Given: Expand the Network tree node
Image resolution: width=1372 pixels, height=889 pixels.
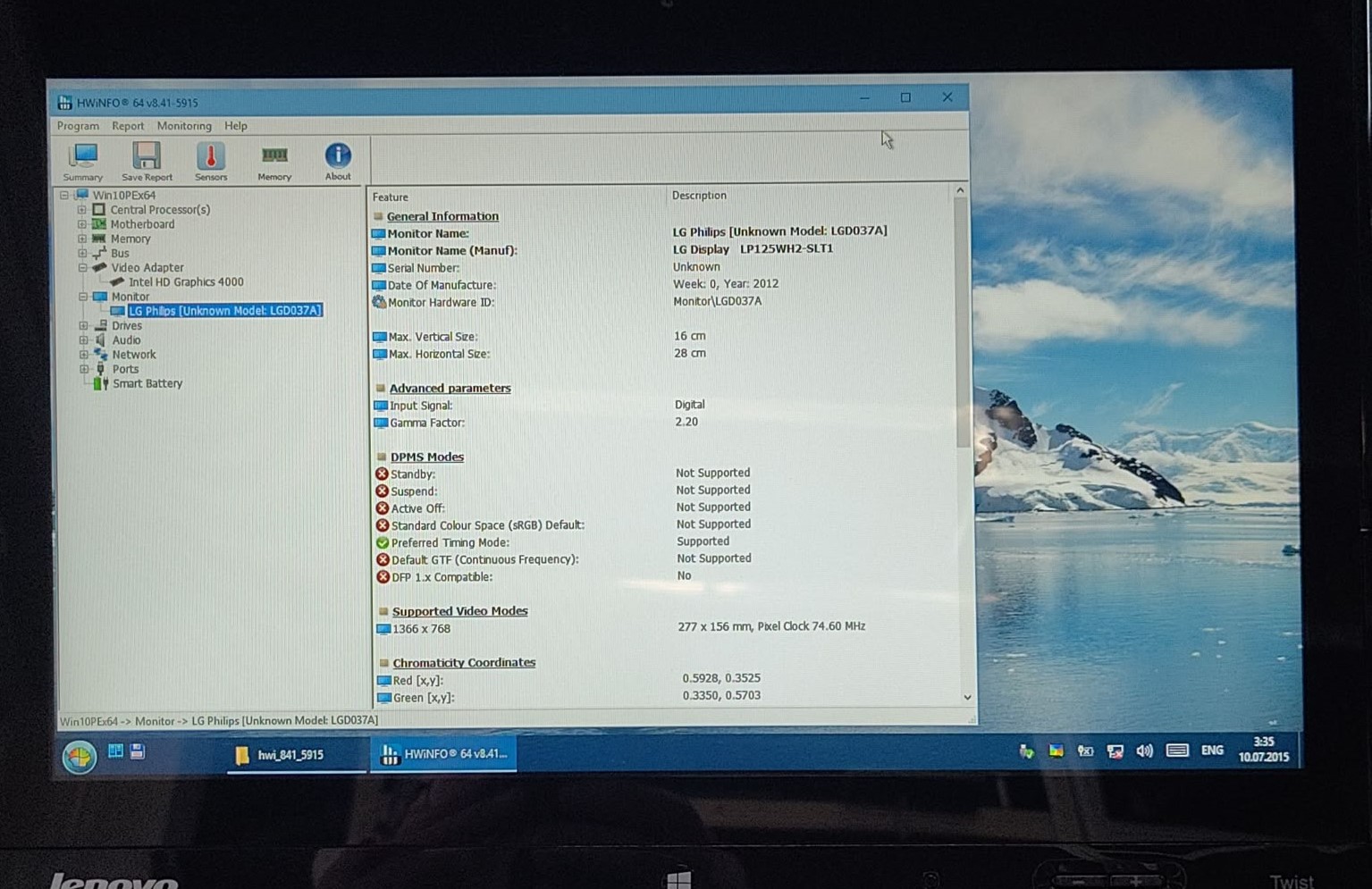Looking at the screenshot, I should point(84,354).
